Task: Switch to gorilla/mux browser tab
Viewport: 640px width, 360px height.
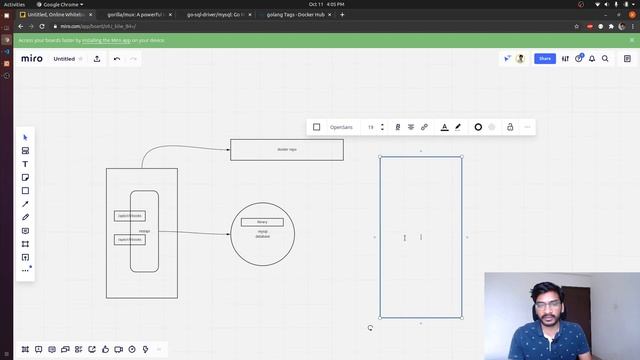Action: [135, 15]
